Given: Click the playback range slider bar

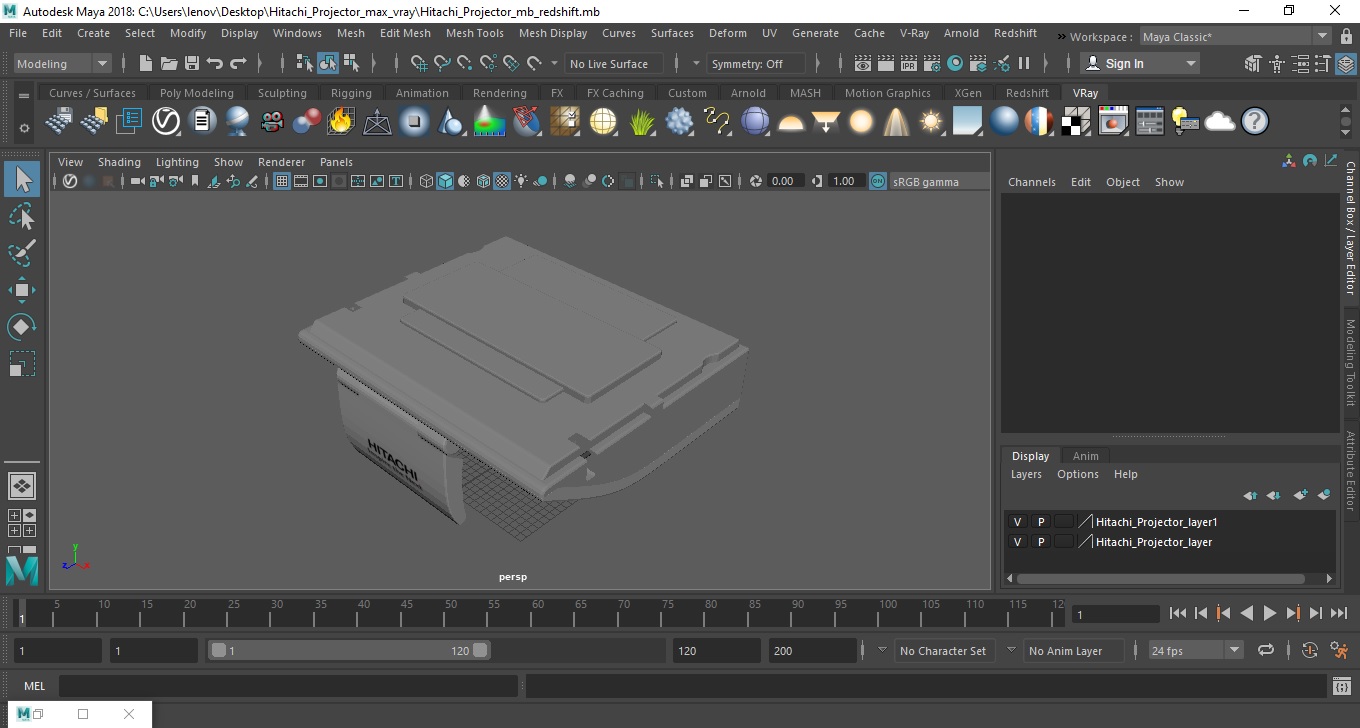Looking at the screenshot, I should click(x=349, y=650).
